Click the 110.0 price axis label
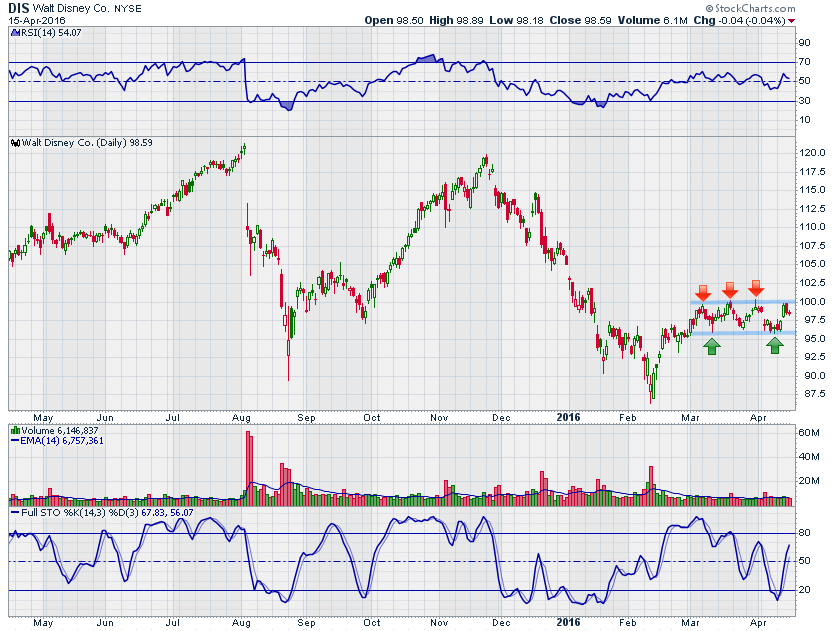 812,227
